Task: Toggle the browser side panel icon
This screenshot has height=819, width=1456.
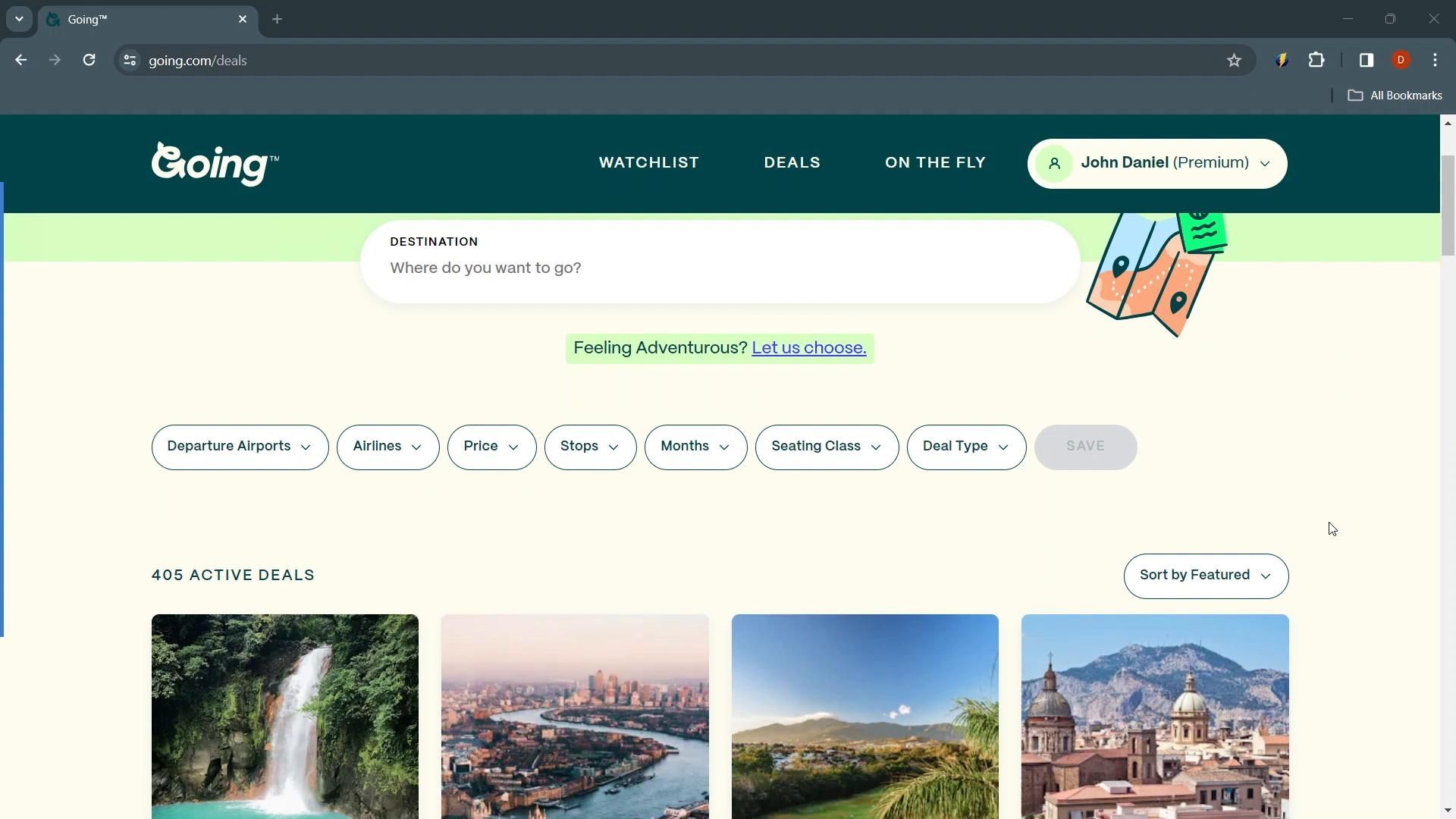Action: pos(1367,61)
